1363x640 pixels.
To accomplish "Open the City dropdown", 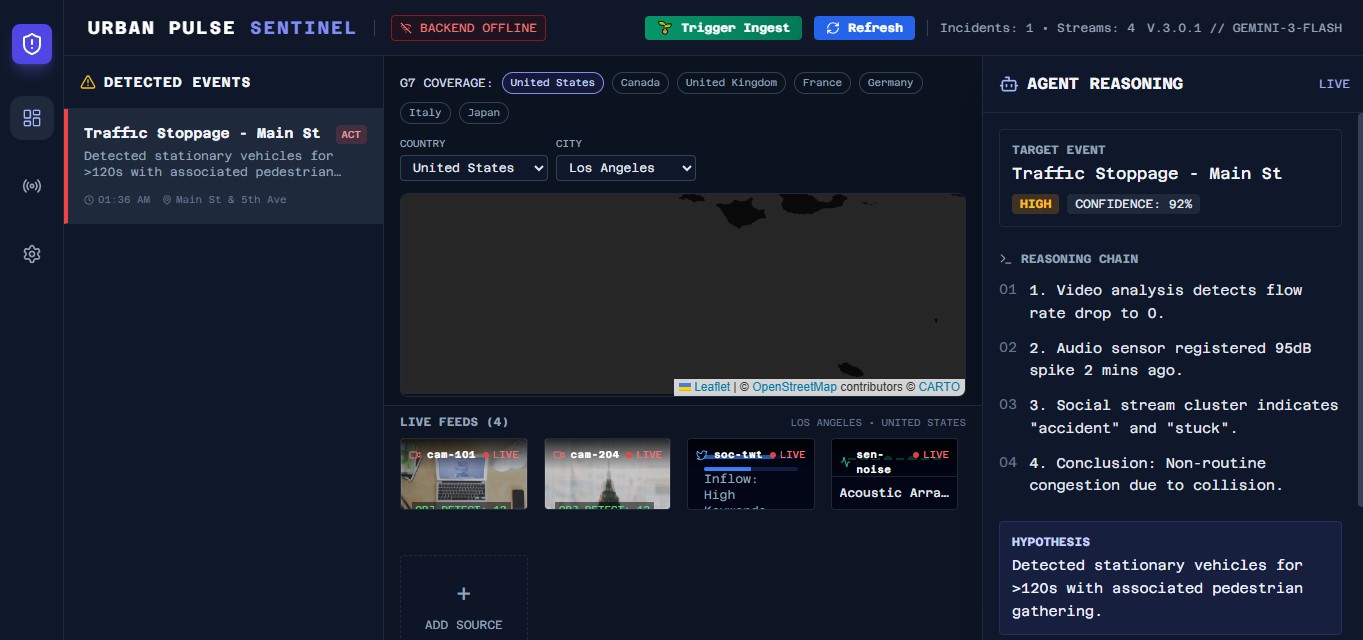I will 626,168.
